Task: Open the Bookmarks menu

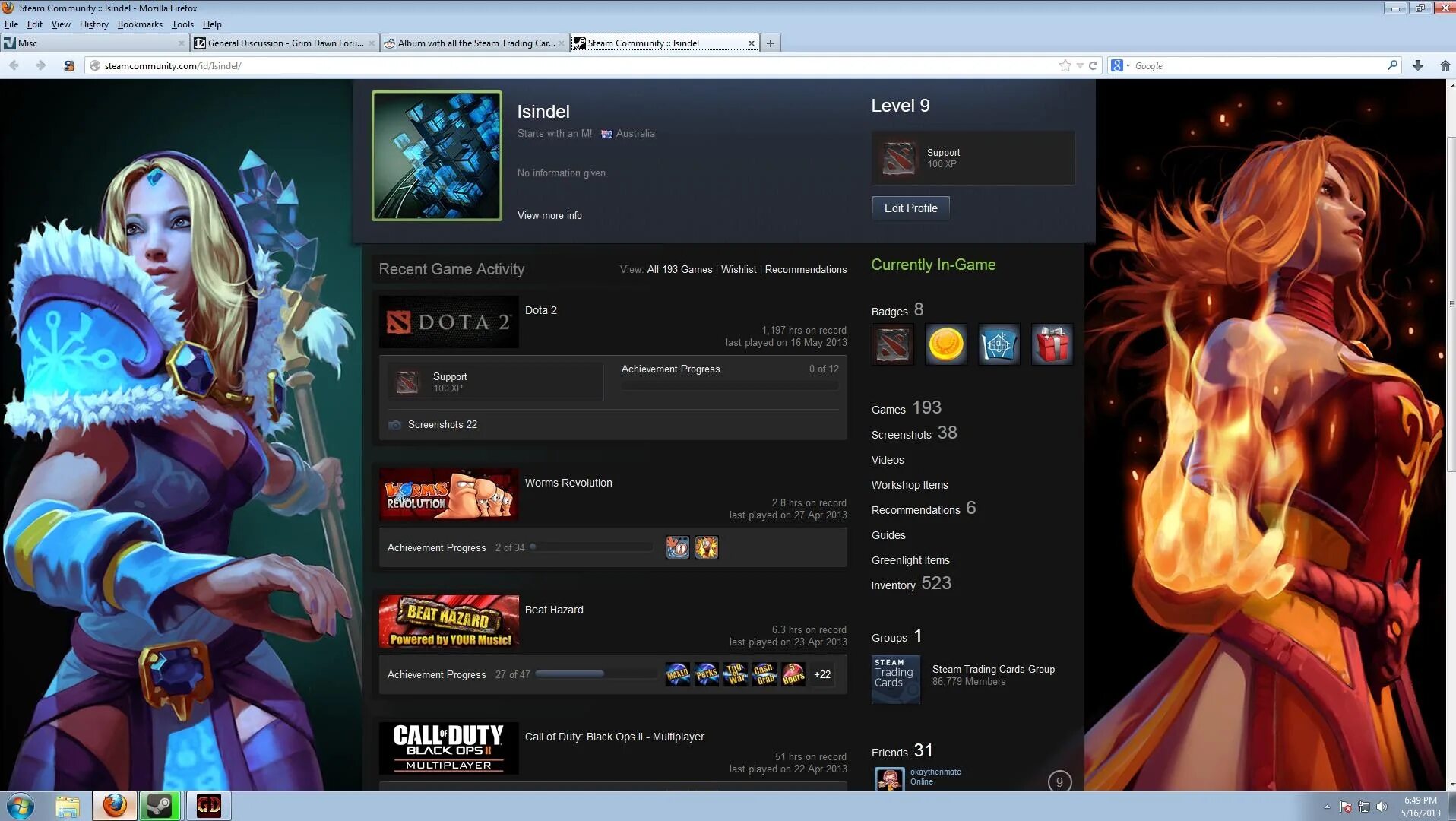Action: (140, 24)
